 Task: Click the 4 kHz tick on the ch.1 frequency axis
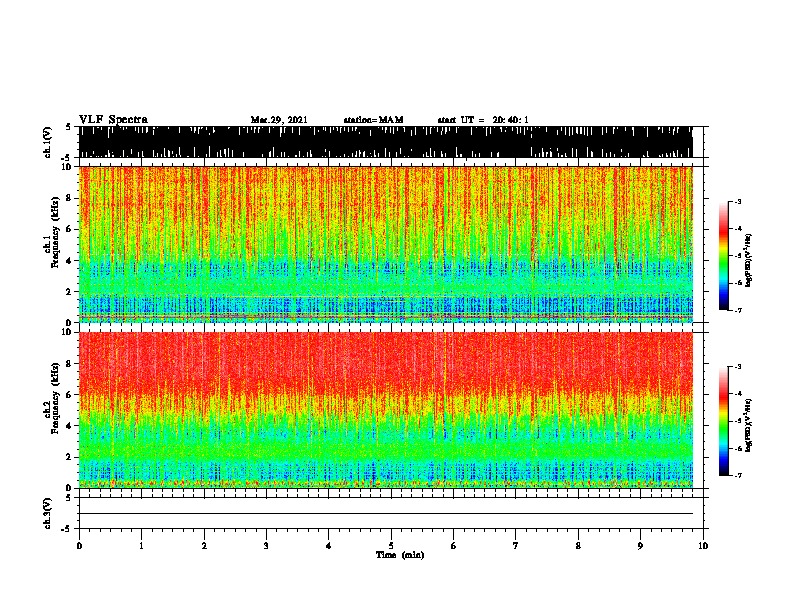[x=70, y=261]
